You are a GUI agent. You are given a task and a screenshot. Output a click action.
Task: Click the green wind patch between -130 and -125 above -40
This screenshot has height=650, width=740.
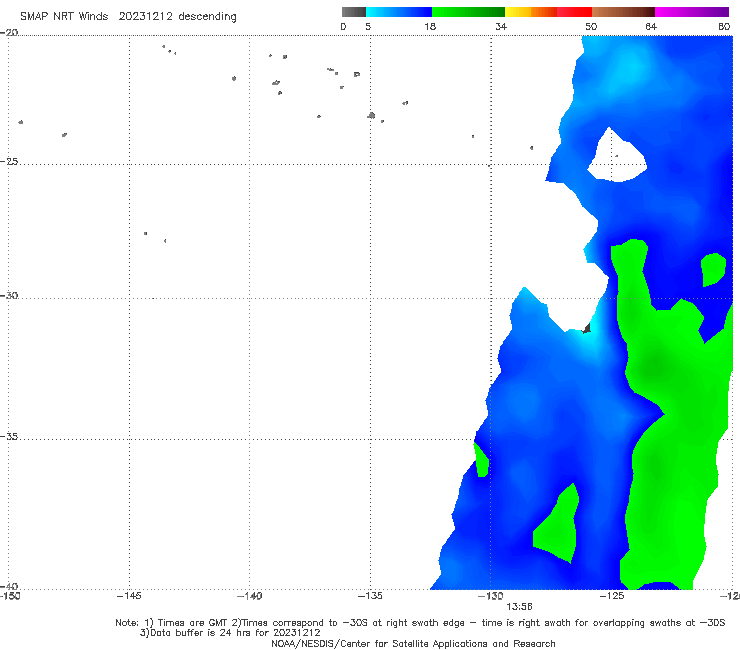pyautogui.click(x=557, y=526)
